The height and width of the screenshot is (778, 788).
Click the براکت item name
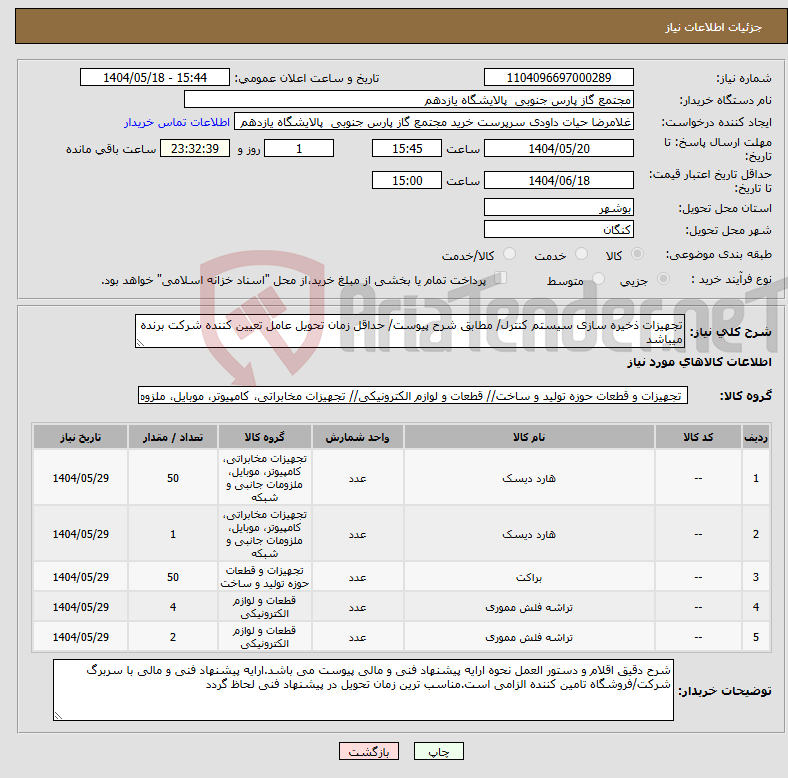pos(529,577)
